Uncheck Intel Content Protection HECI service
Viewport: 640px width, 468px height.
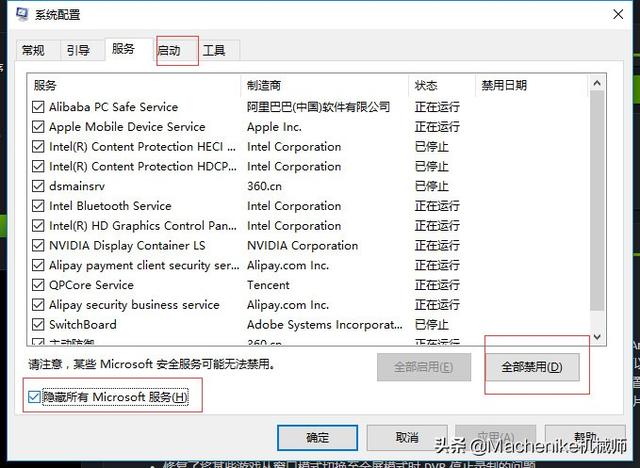pos(38,146)
